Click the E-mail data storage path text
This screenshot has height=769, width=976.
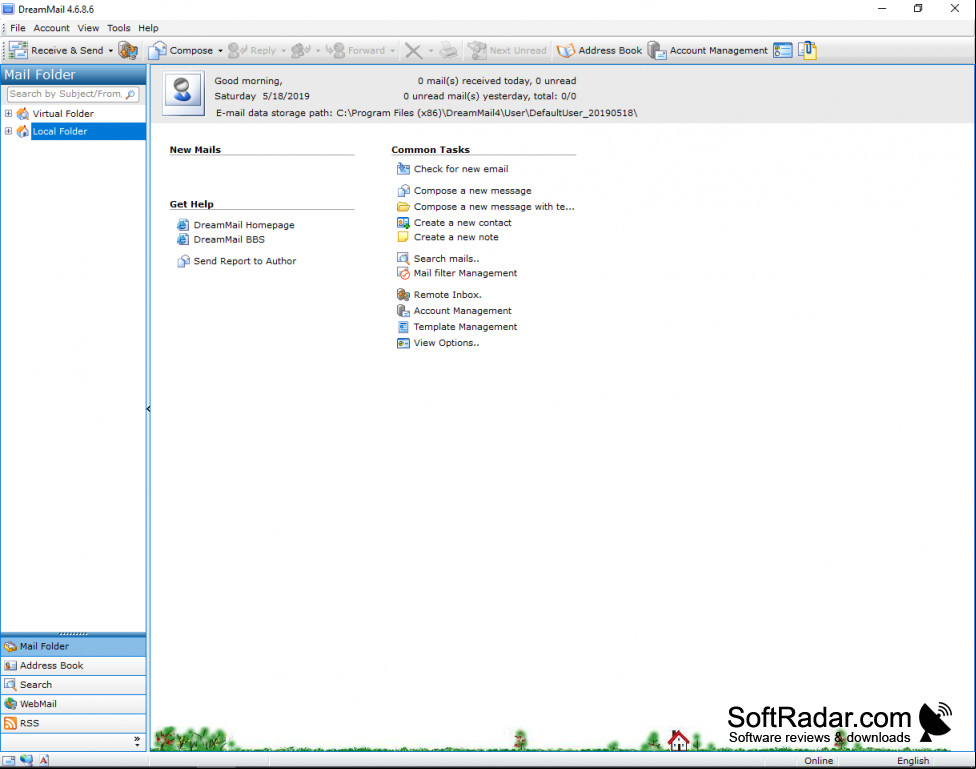click(x=426, y=113)
